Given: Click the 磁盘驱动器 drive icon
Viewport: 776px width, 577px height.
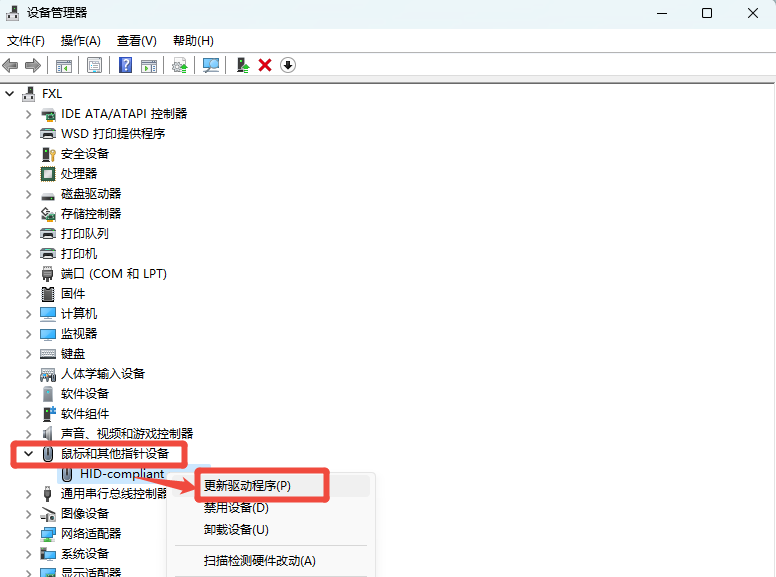Looking at the screenshot, I should point(48,196).
